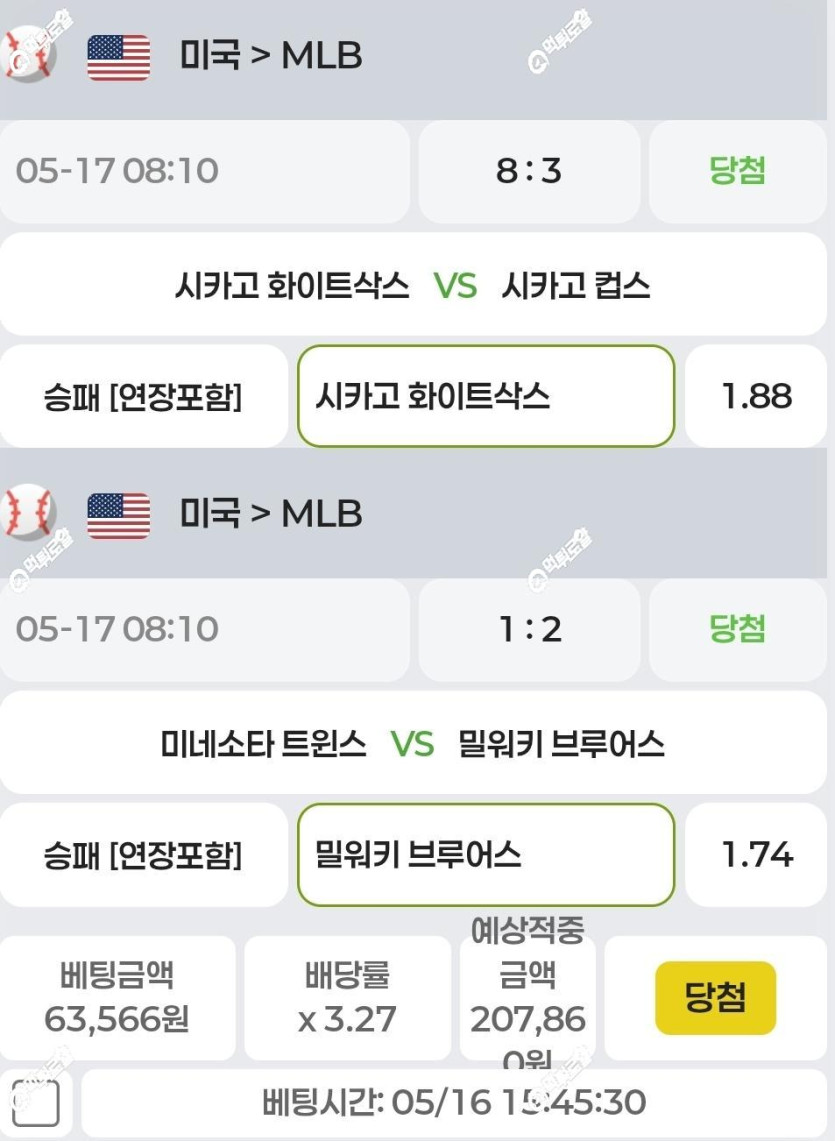835x1141 pixels.
Task: Click the 배당률 x 3.27 cell
Action: click(347, 998)
